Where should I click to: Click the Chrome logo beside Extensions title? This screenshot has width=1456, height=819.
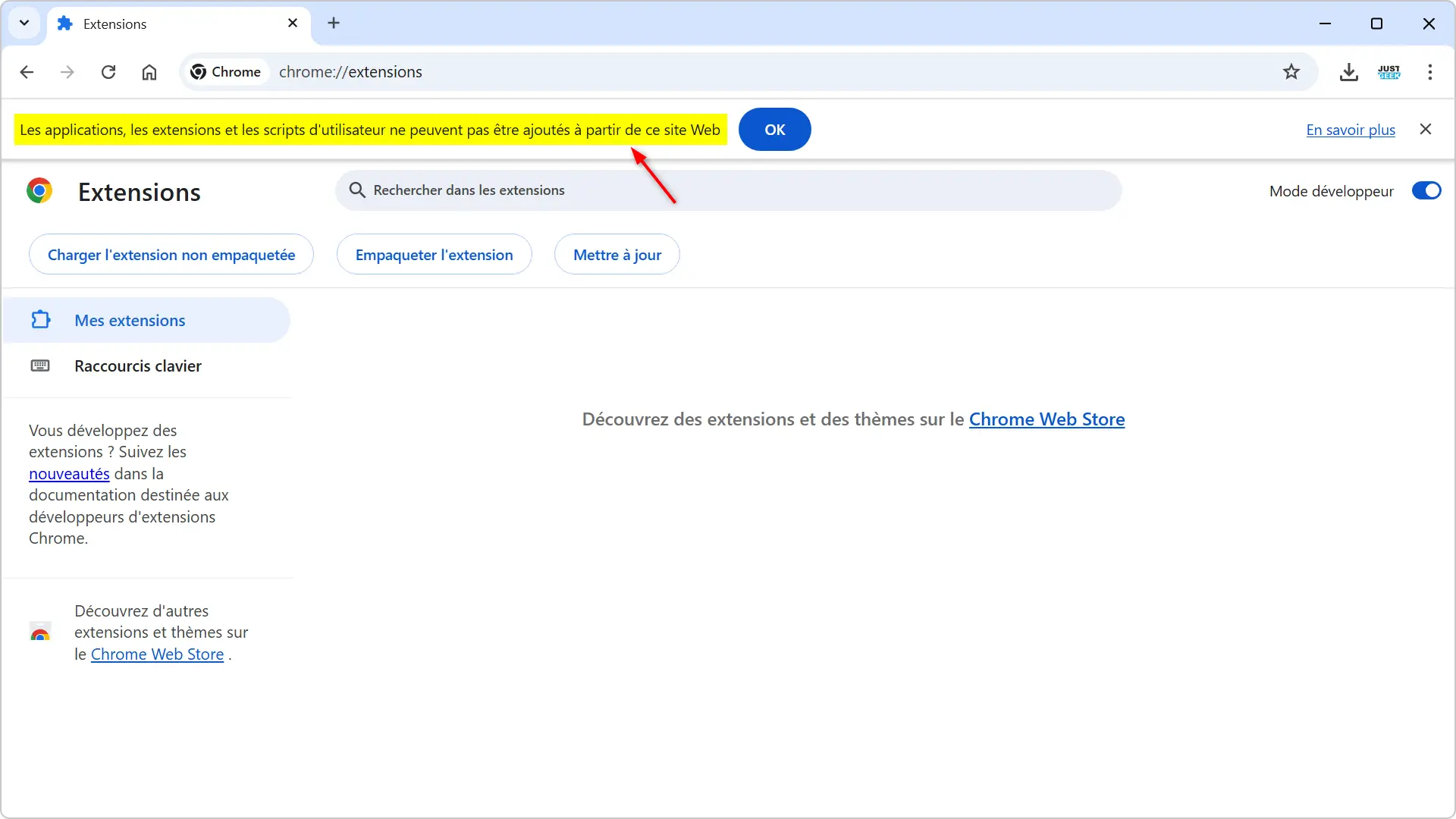pyautogui.click(x=39, y=190)
